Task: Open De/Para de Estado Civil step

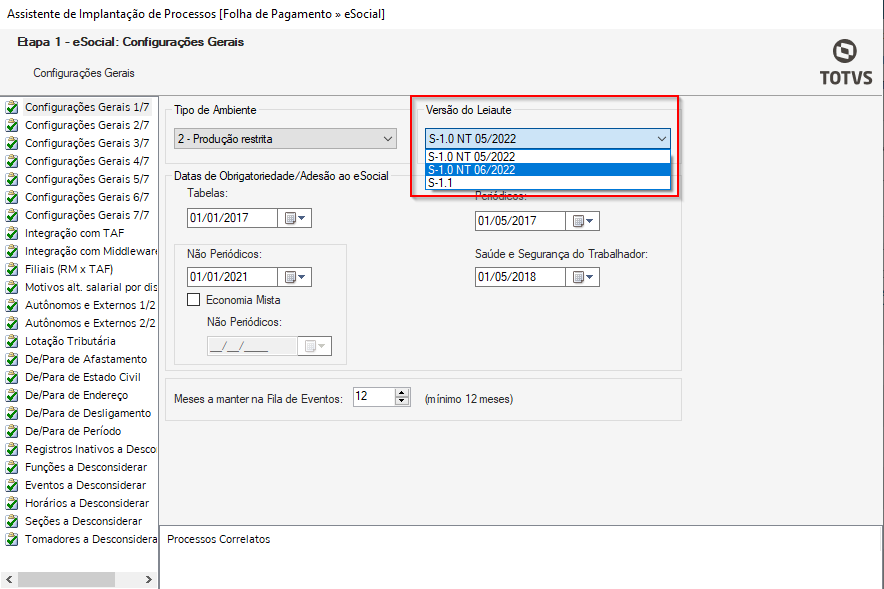Action: pos(83,378)
